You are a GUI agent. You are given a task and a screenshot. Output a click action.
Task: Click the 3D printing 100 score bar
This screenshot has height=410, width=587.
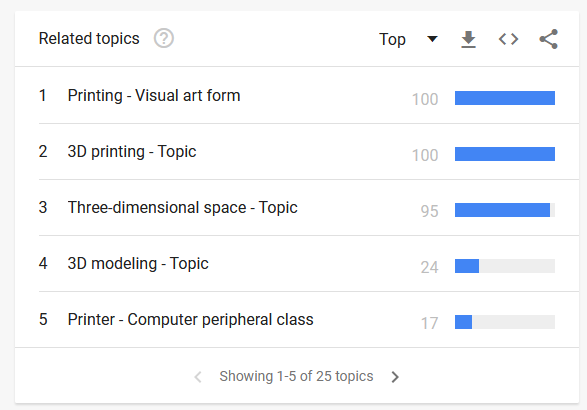tap(505, 154)
